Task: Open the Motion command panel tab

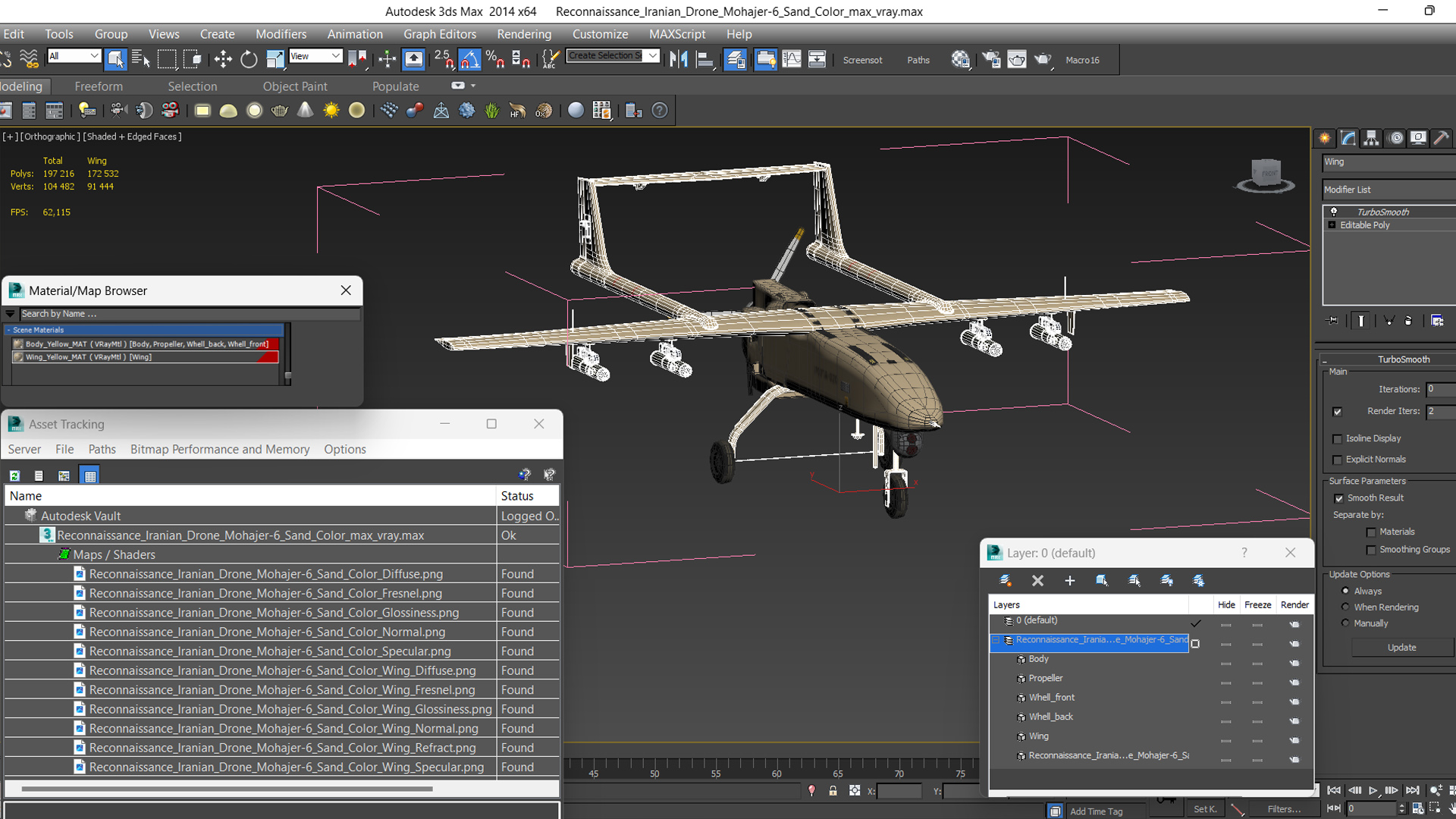Action: 1395,138
